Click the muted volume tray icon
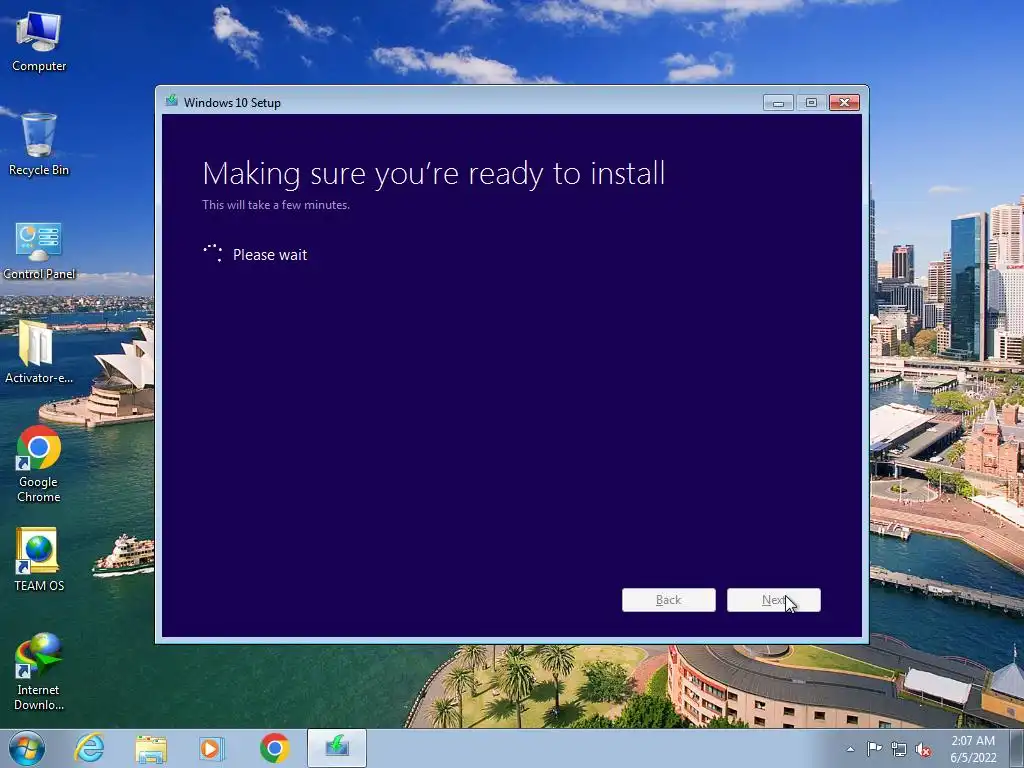Screen dimensions: 1024x768 pos(923,749)
